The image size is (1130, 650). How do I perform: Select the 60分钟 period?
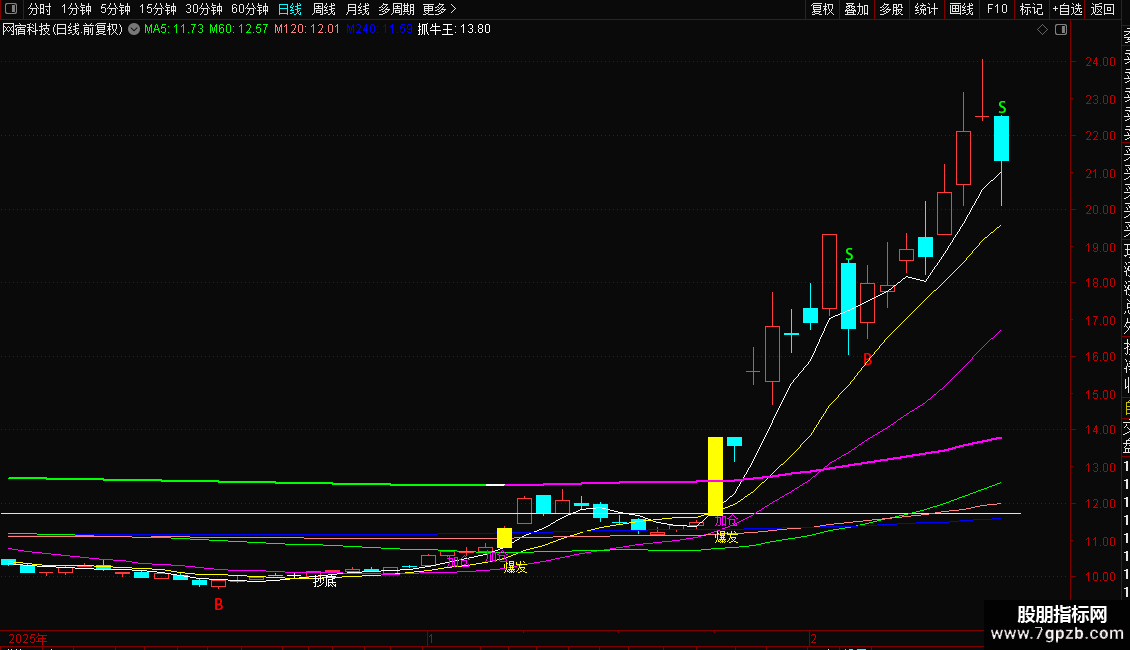click(250, 9)
